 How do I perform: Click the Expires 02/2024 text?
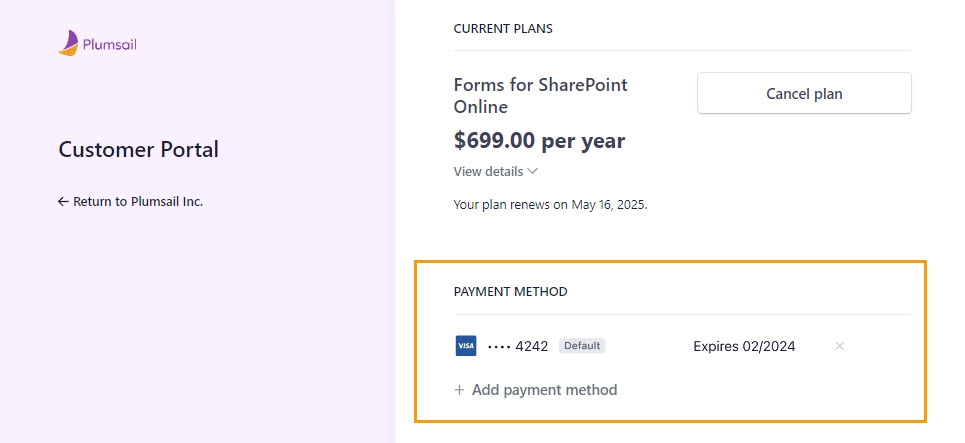(x=744, y=346)
